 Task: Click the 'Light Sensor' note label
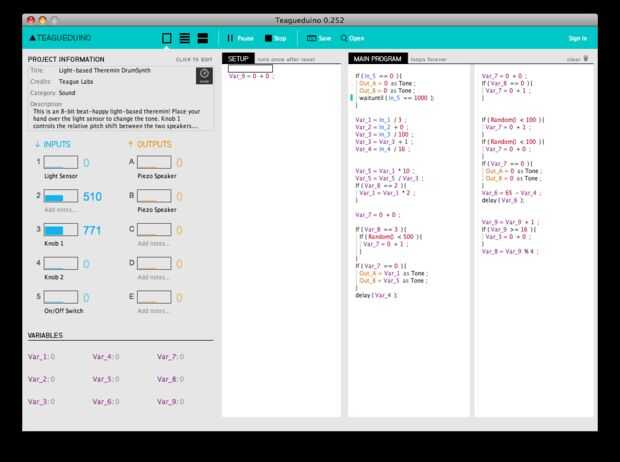point(61,176)
